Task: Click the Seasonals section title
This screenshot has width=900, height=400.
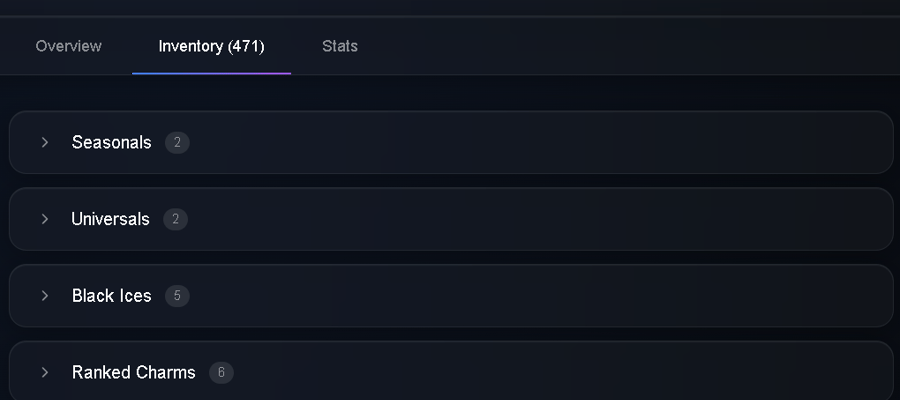Action: 111,142
